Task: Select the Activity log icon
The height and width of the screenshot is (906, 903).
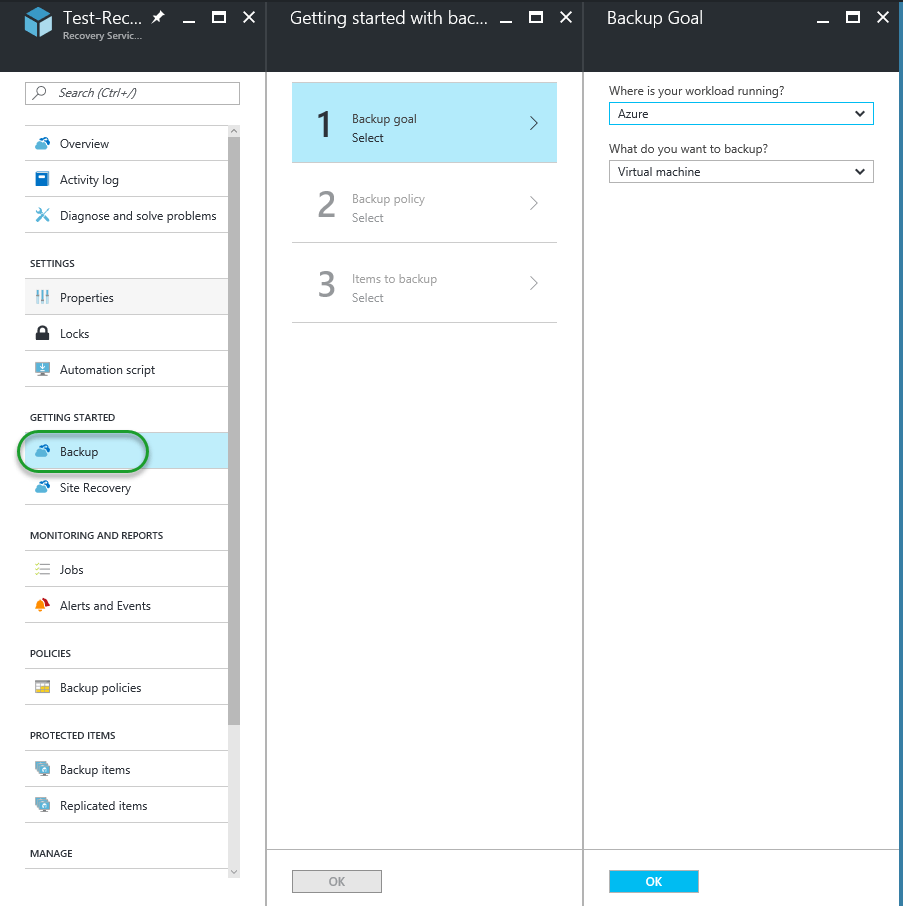Action: tap(41, 178)
